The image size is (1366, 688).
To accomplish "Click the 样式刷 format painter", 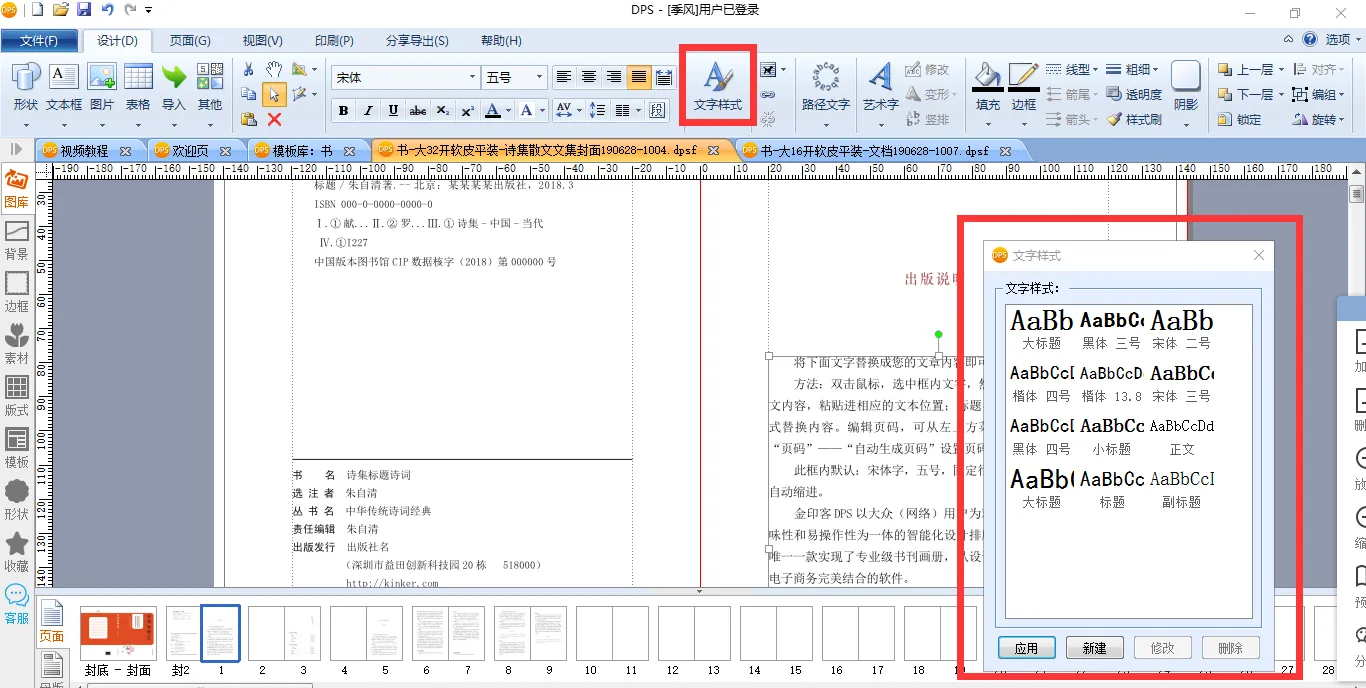I will (x=1135, y=119).
